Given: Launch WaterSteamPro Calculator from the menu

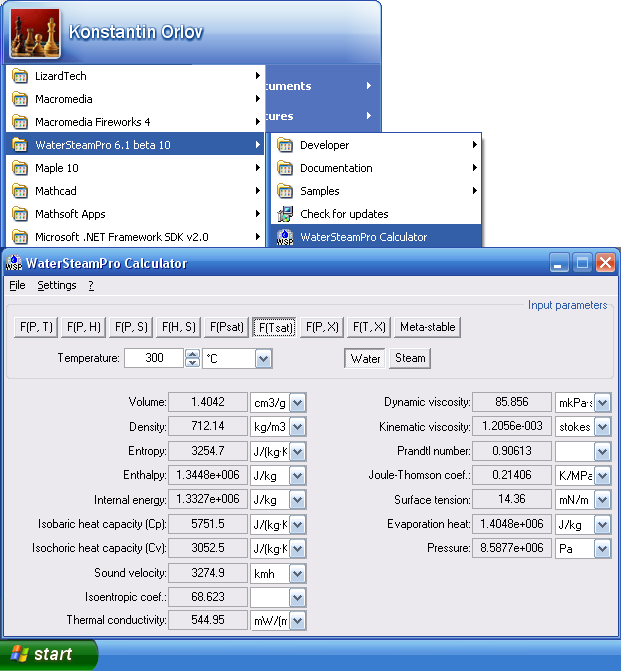Looking at the screenshot, I should point(376,237).
